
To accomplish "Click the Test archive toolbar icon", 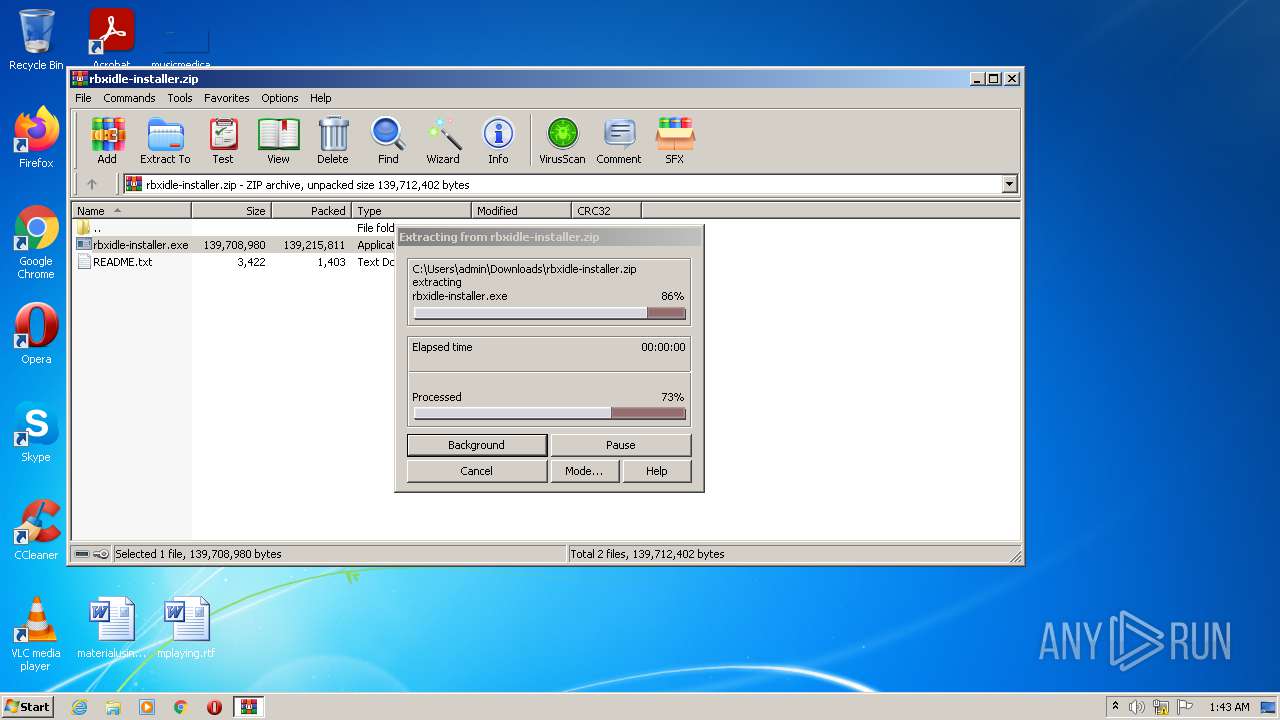I will pos(223,140).
